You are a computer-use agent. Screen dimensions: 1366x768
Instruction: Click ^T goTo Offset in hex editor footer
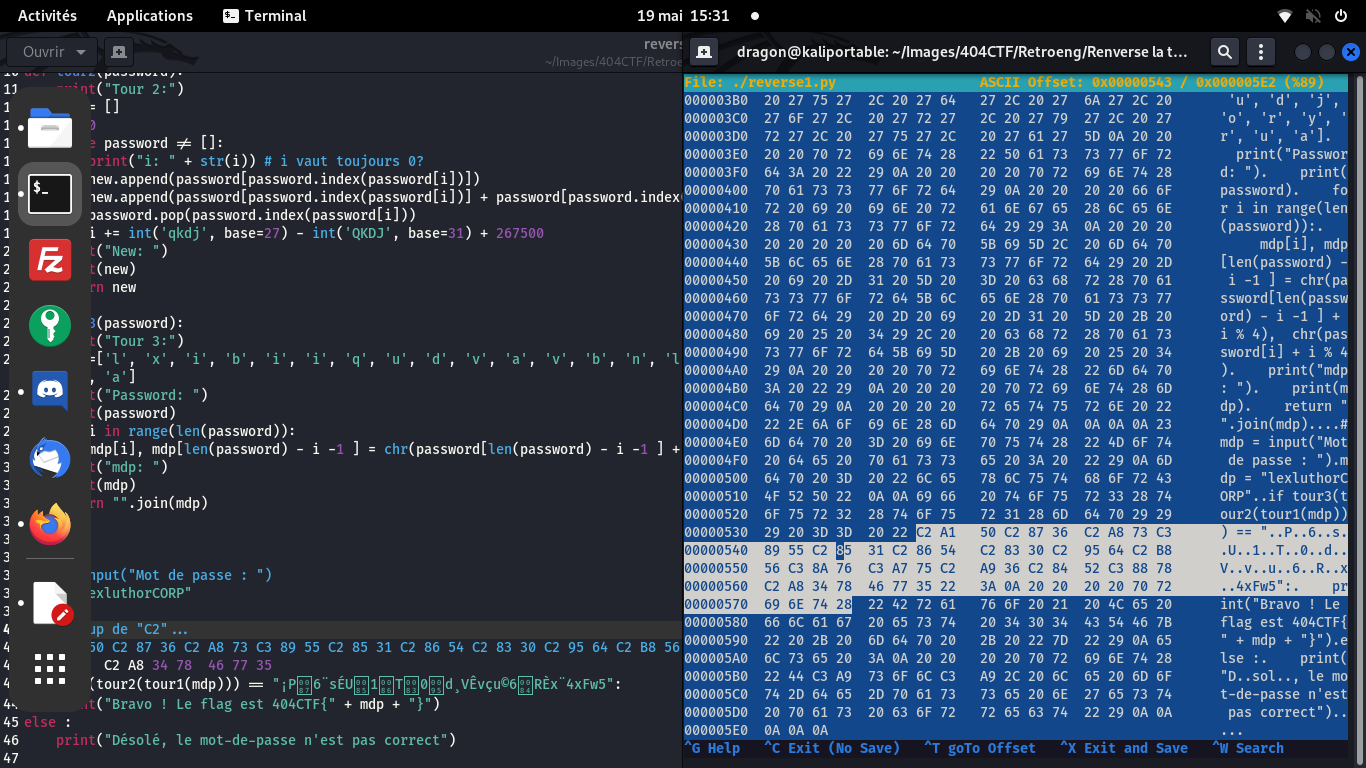click(980, 748)
